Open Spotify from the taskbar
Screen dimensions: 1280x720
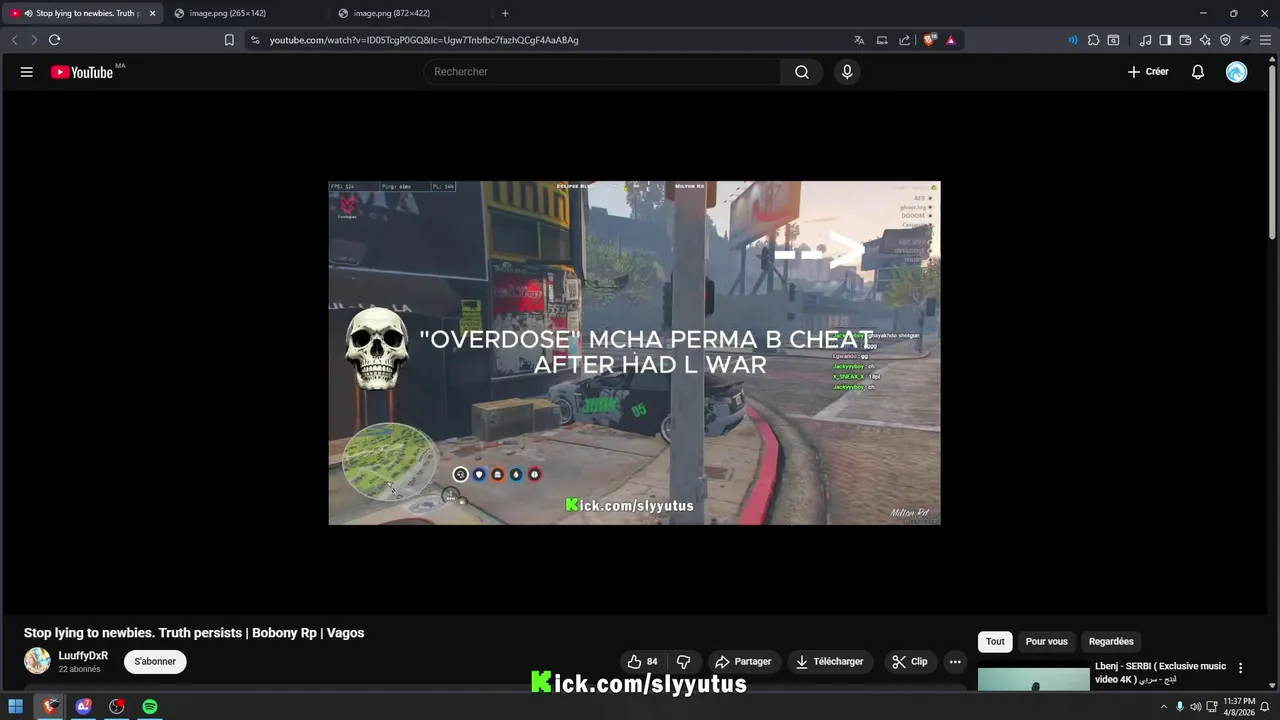(150, 707)
